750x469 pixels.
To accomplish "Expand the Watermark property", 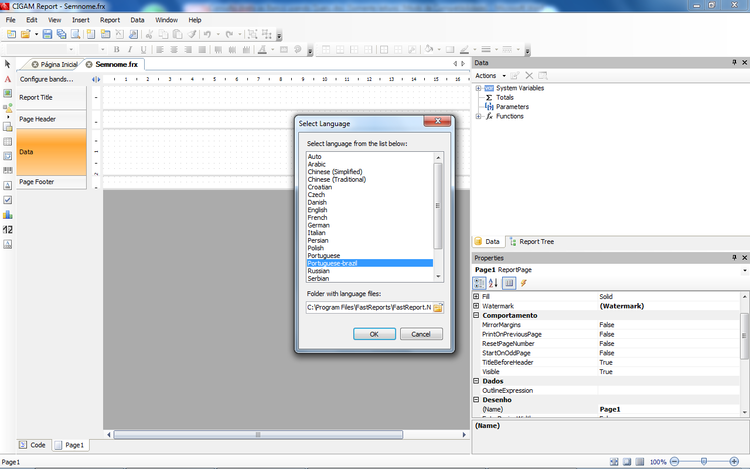I will tap(476, 306).
